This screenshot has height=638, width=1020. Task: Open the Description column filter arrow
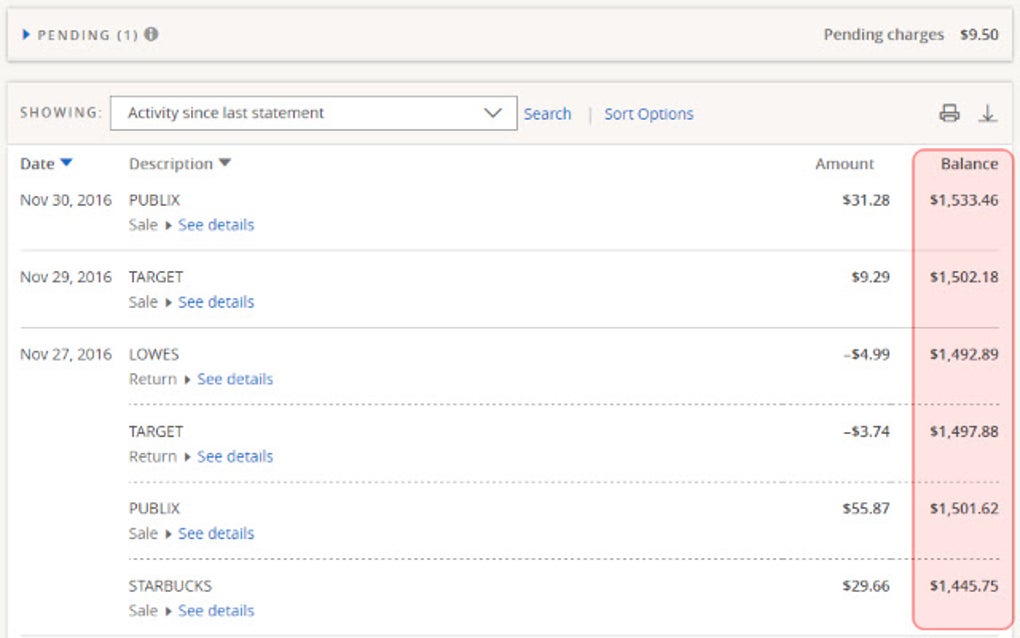[x=224, y=163]
